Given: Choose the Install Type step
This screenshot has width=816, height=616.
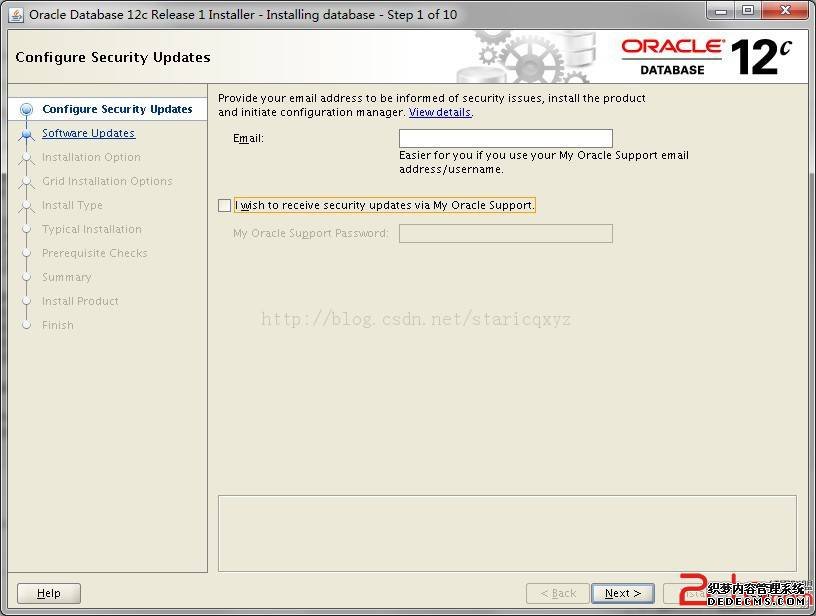Looking at the screenshot, I should point(72,206).
